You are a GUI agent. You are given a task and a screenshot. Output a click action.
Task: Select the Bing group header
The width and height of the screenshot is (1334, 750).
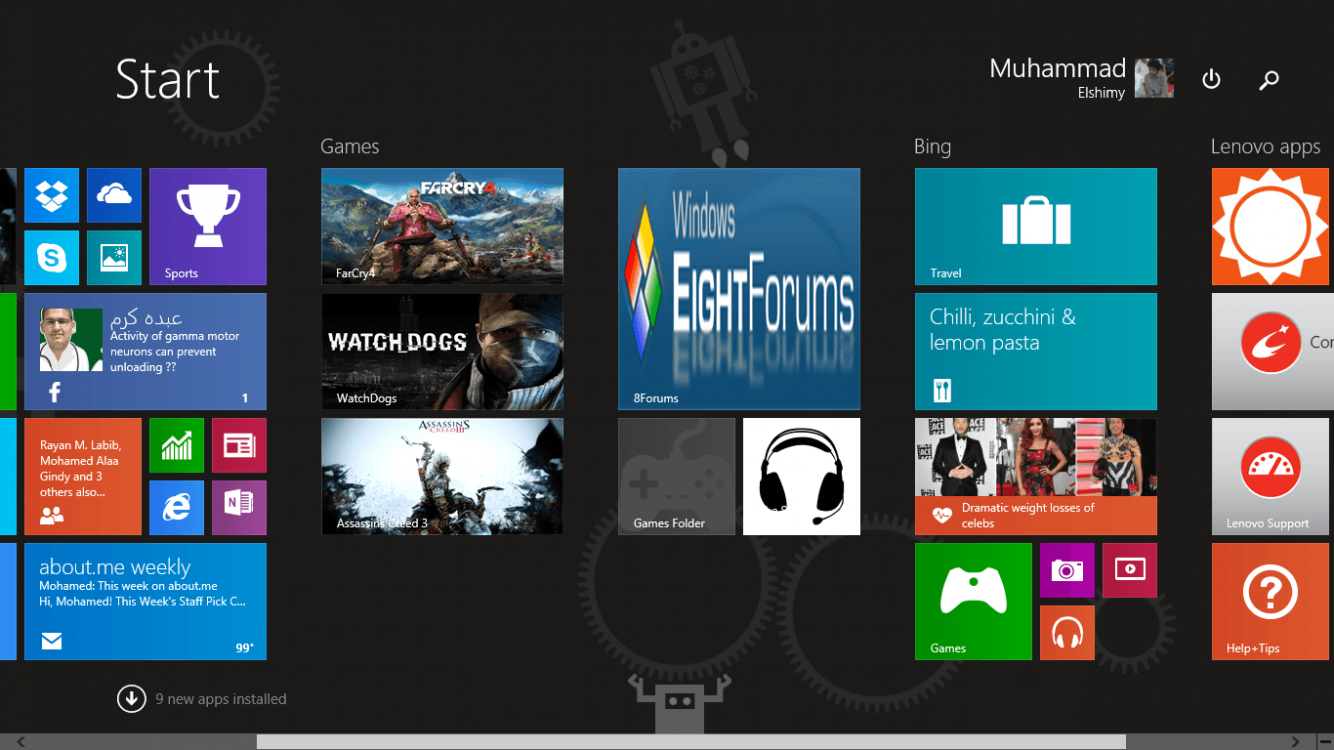point(932,146)
